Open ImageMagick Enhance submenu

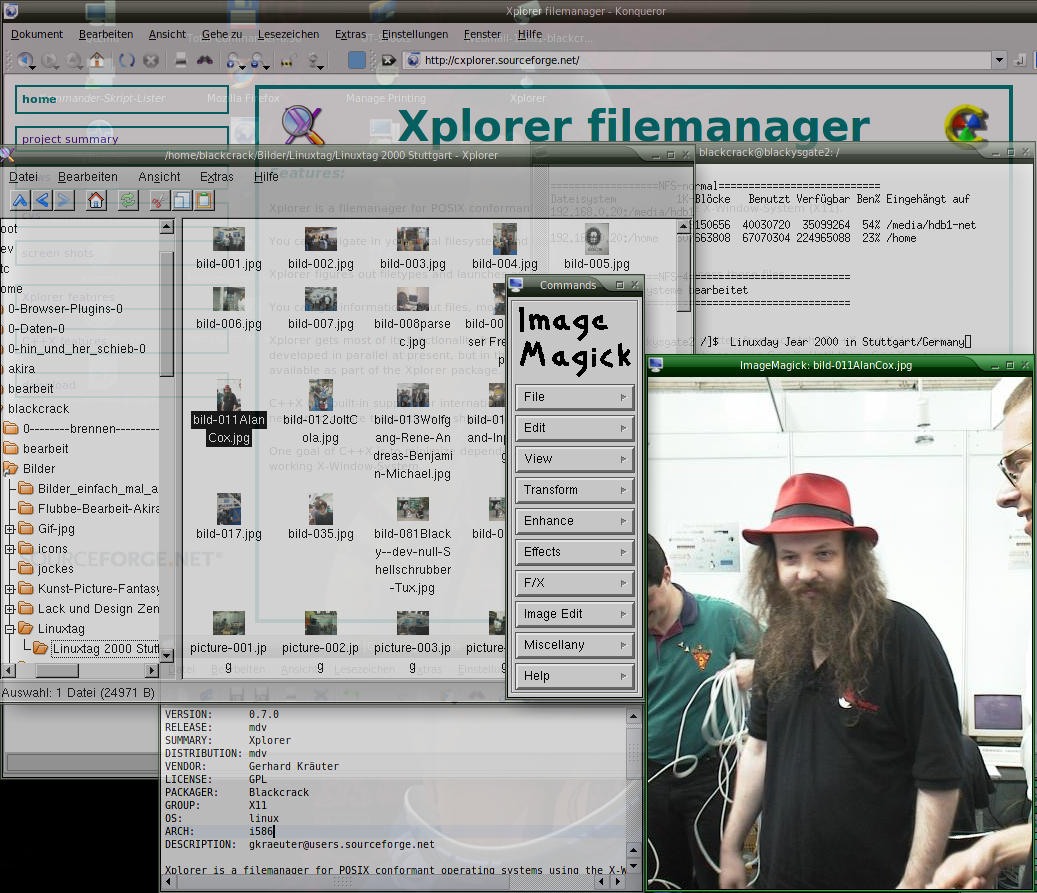point(574,521)
